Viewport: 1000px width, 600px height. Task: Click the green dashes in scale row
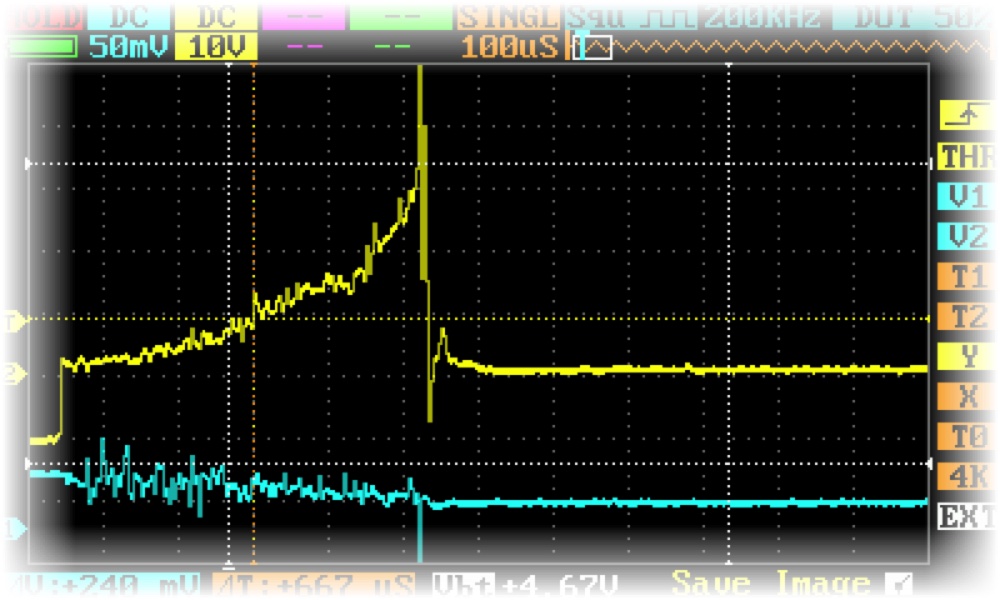392,47
